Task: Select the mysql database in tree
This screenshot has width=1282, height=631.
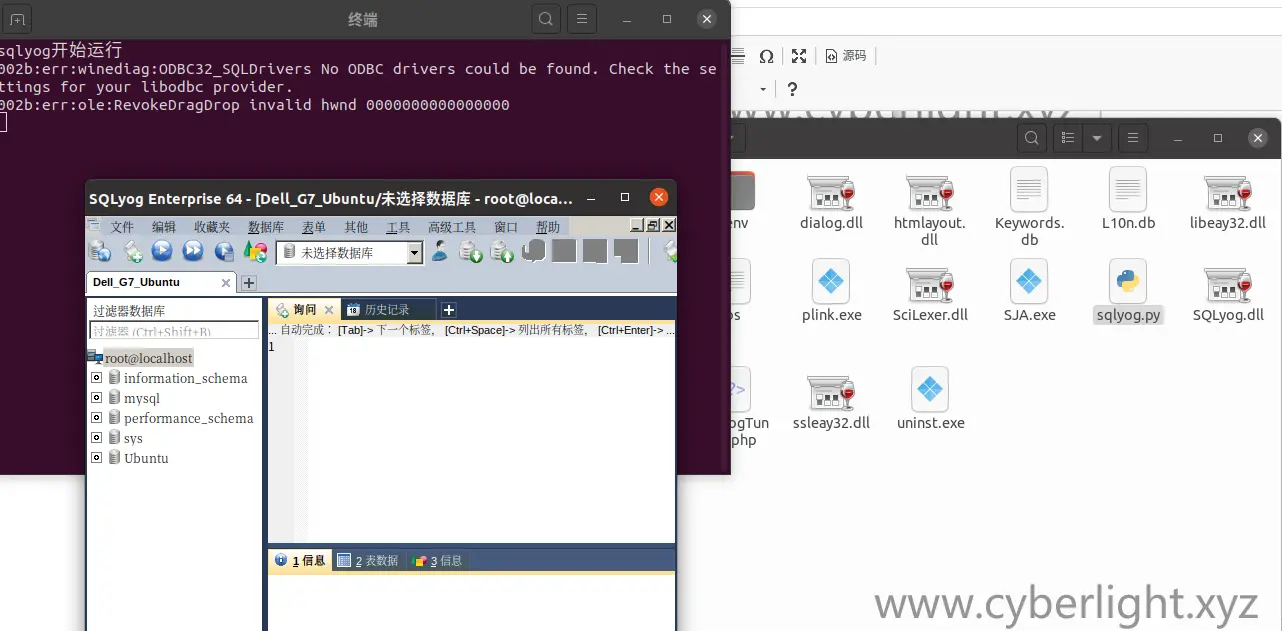Action: (141, 398)
